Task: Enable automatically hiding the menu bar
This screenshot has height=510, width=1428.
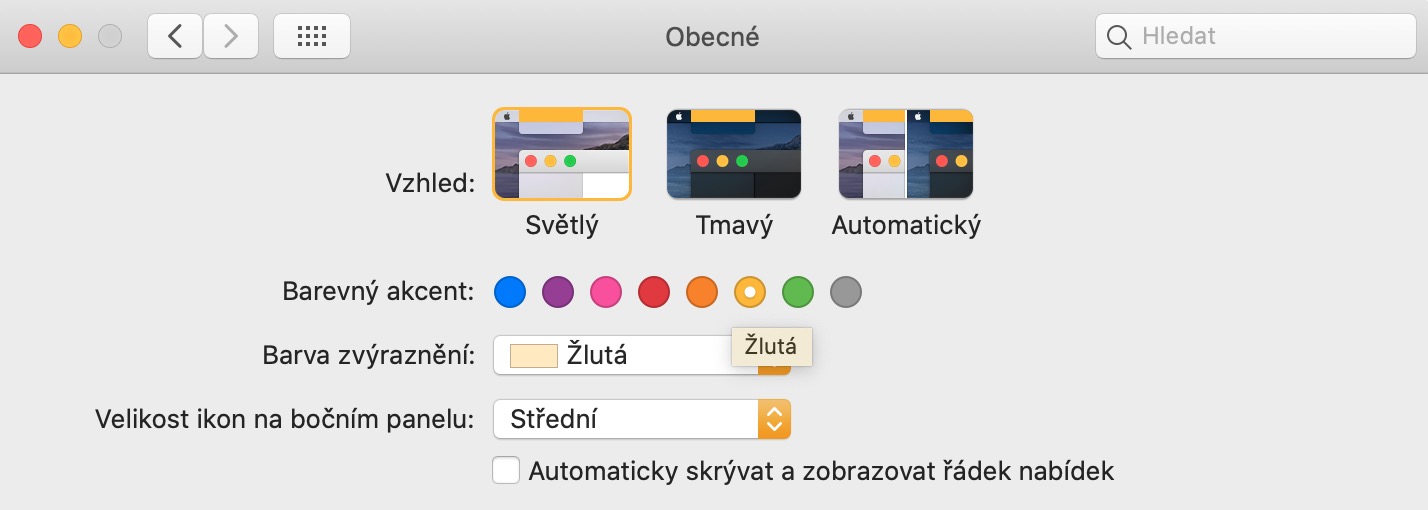Action: click(x=506, y=470)
